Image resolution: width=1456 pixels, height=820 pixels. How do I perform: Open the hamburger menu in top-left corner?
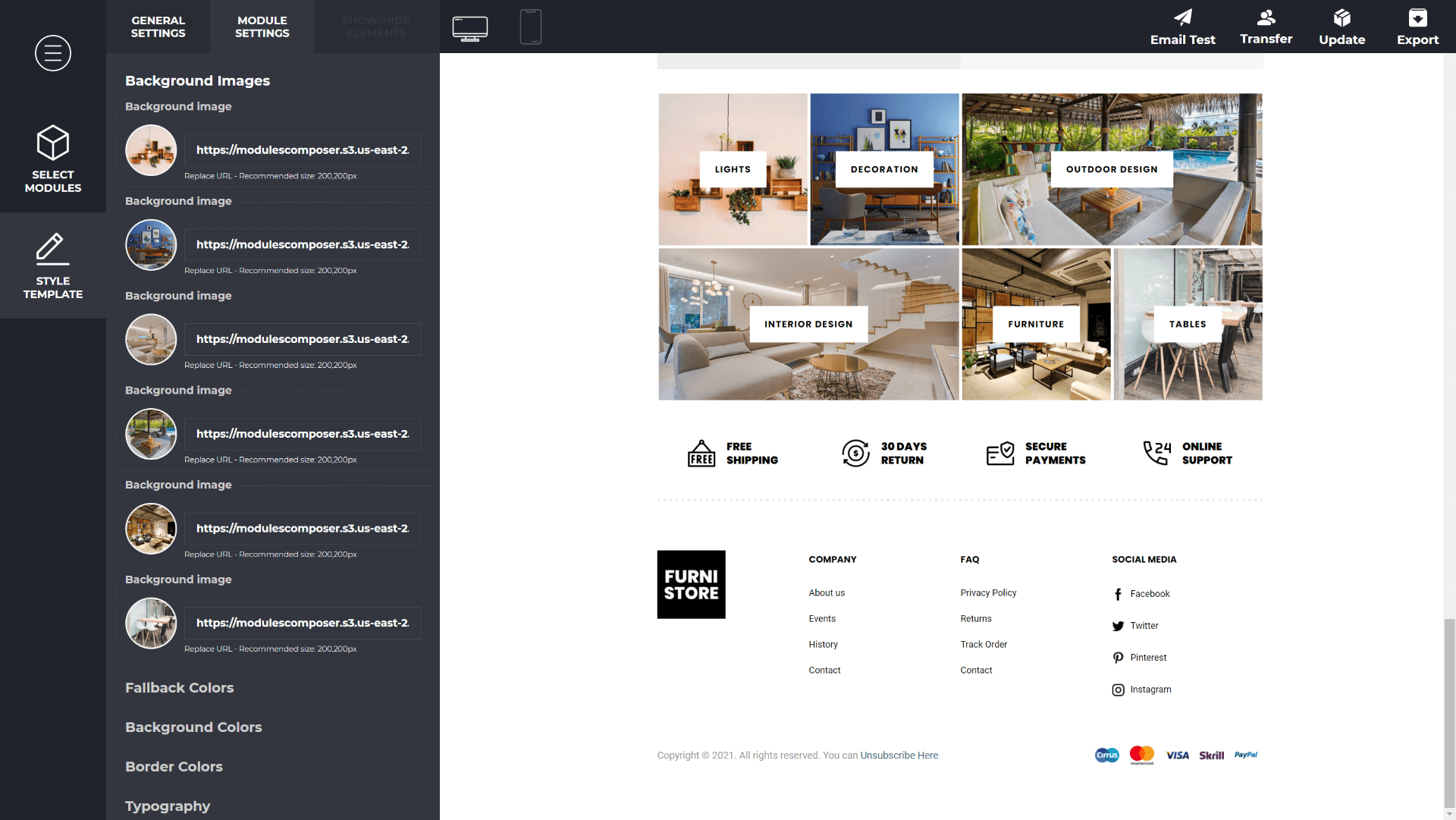coord(52,53)
